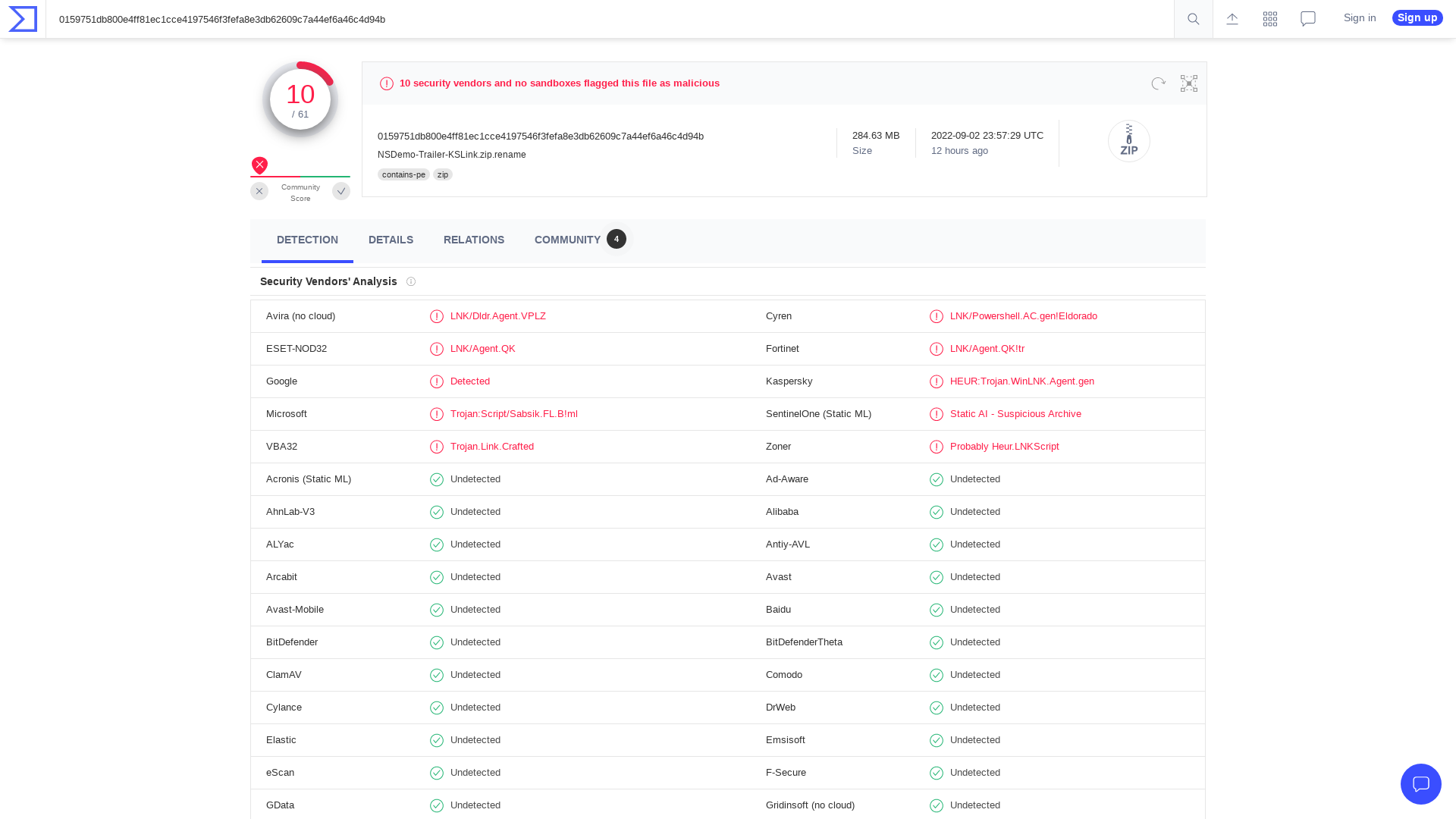
Task: View the COMMUNITY tab with 4 comments
Action: 567,240
